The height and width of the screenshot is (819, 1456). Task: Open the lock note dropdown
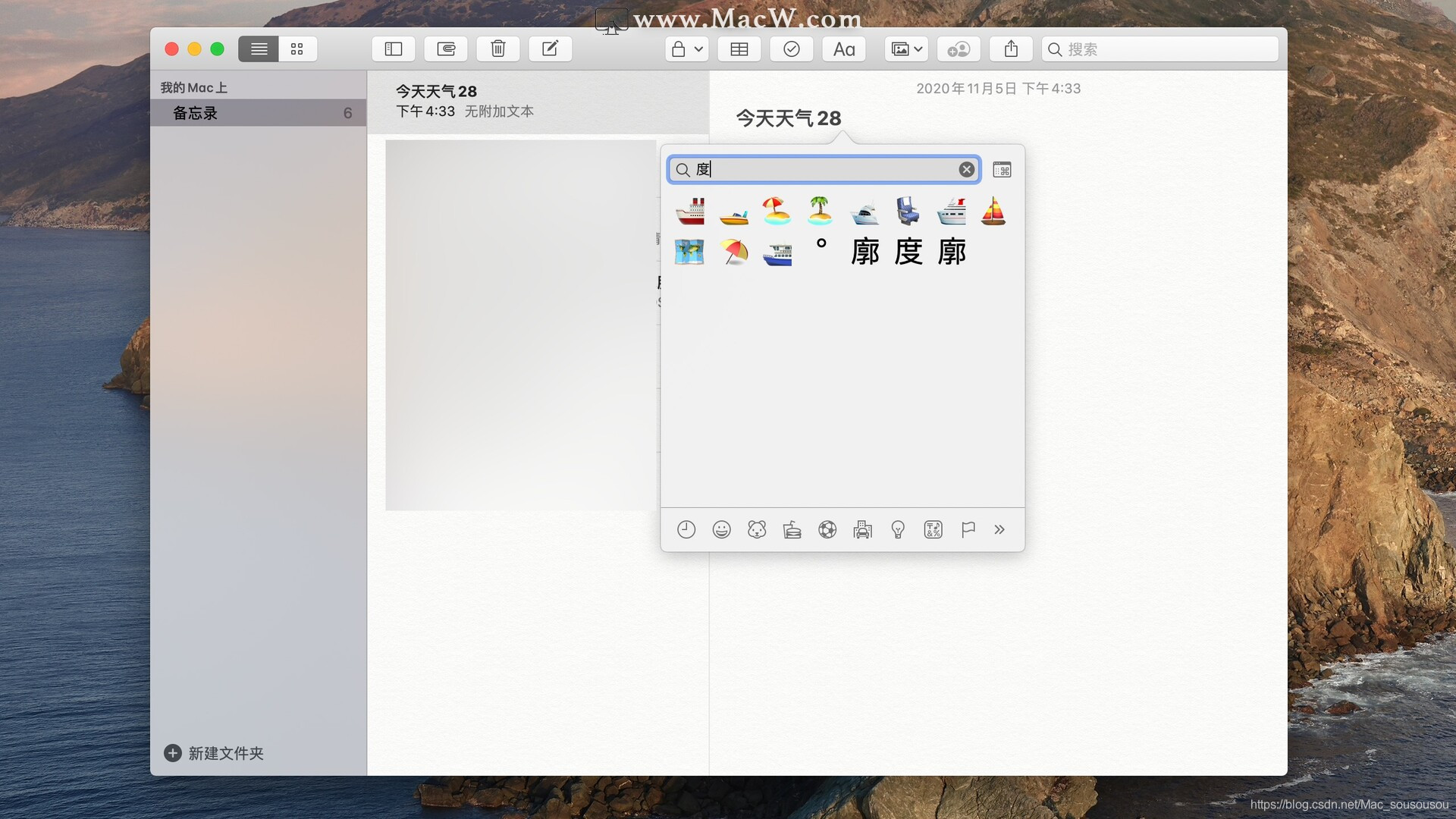687,49
